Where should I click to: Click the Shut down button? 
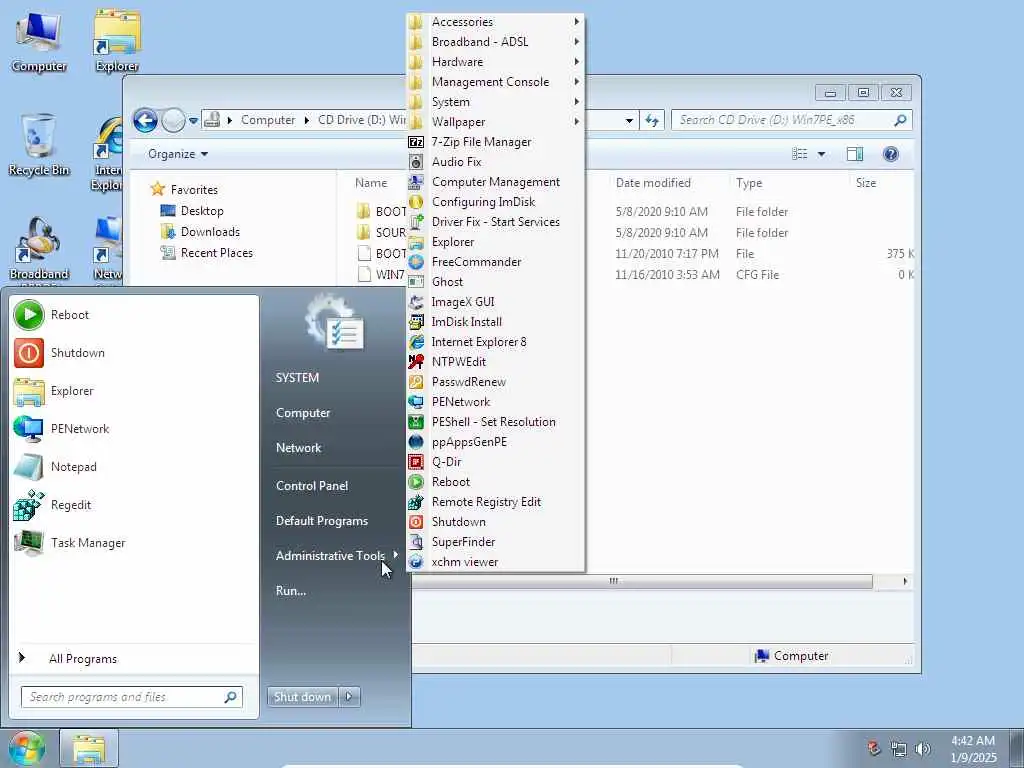[x=303, y=697]
